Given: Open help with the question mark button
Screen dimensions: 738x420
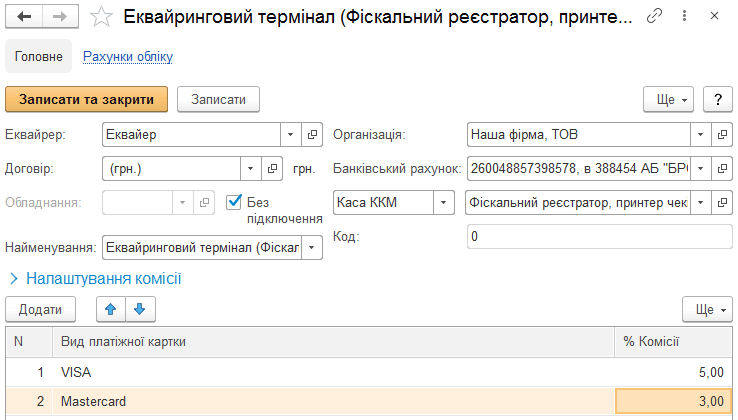Looking at the screenshot, I should [718, 99].
